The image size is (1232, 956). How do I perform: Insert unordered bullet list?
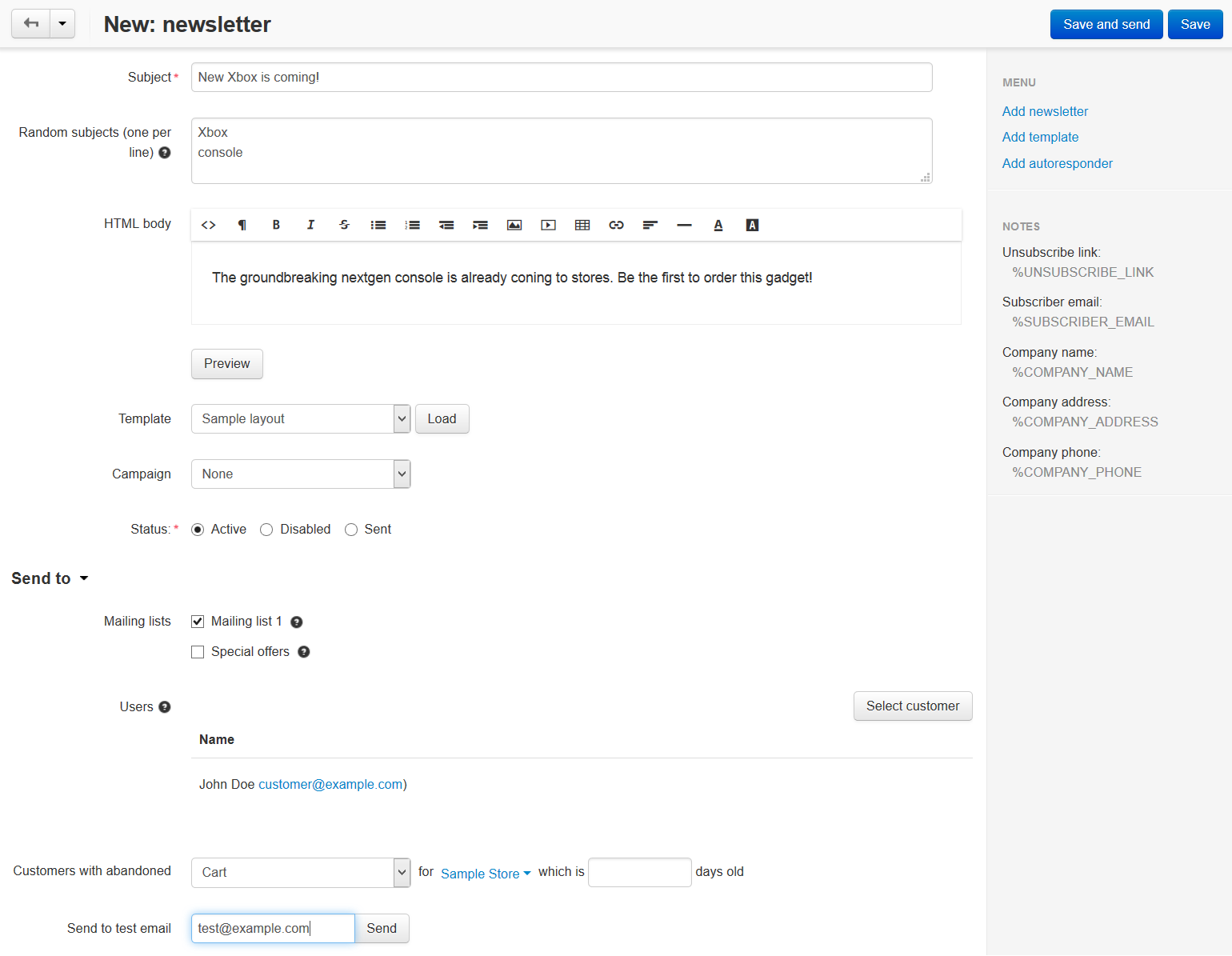378,226
